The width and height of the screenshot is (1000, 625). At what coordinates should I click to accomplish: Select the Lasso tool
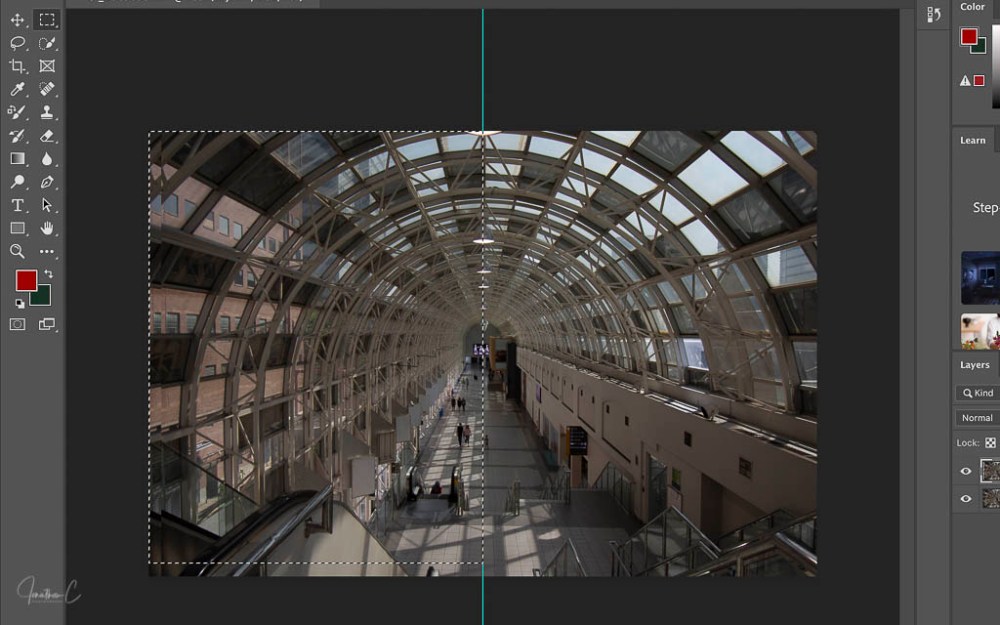(x=17, y=43)
